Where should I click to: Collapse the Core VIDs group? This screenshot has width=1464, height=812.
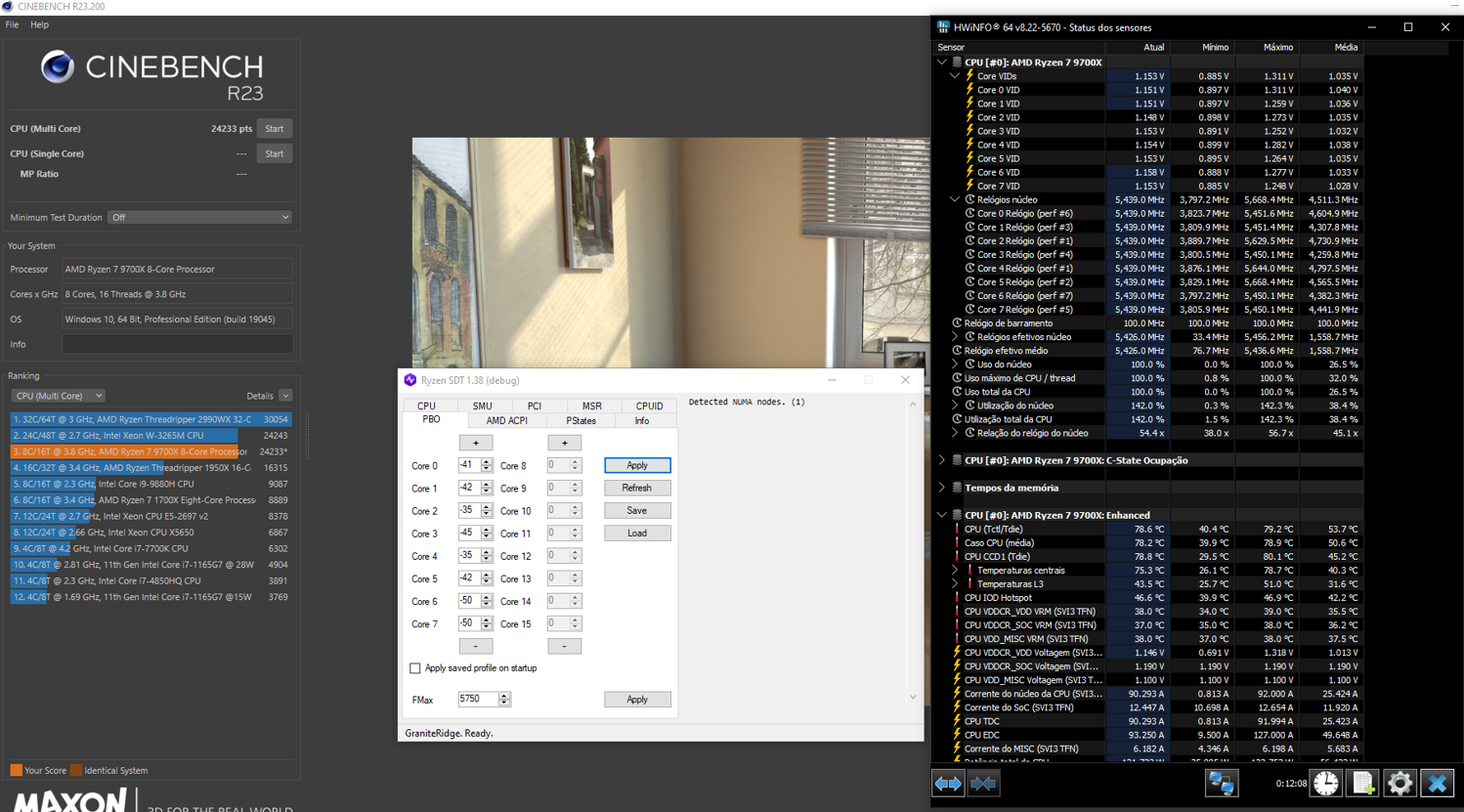point(956,76)
